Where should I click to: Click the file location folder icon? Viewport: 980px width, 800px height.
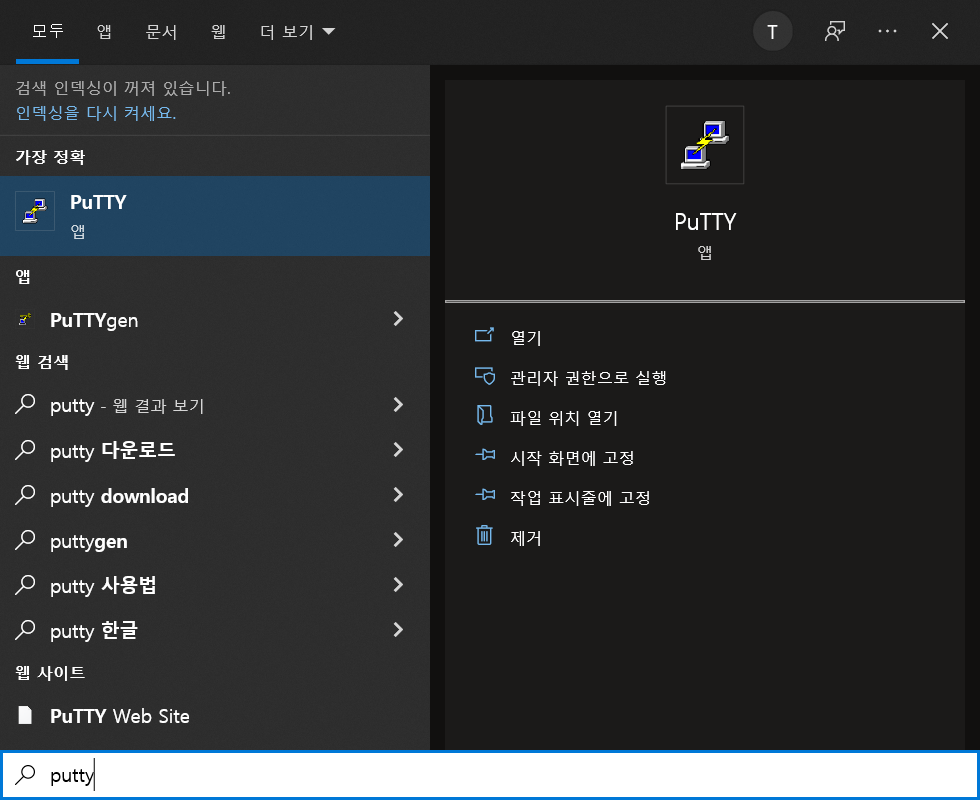pyautogui.click(x=484, y=415)
